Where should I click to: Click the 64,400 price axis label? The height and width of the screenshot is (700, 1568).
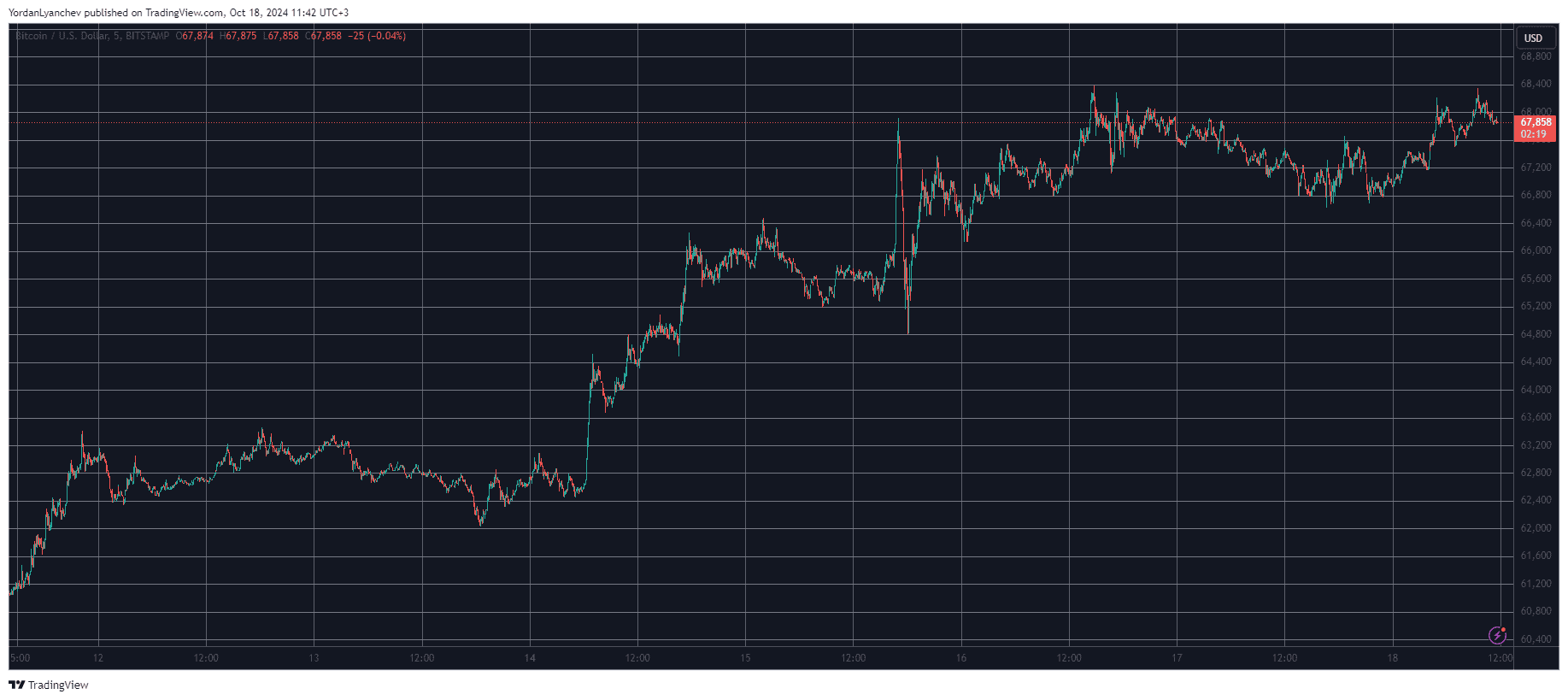click(x=1536, y=362)
